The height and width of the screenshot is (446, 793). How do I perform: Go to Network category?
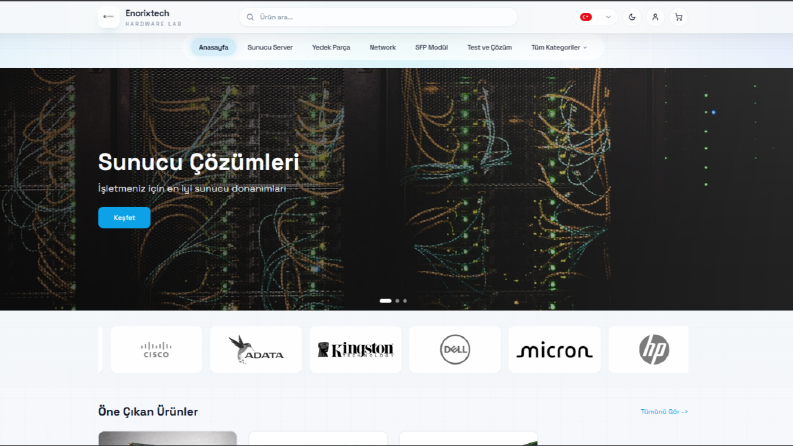[x=382, y=48]
